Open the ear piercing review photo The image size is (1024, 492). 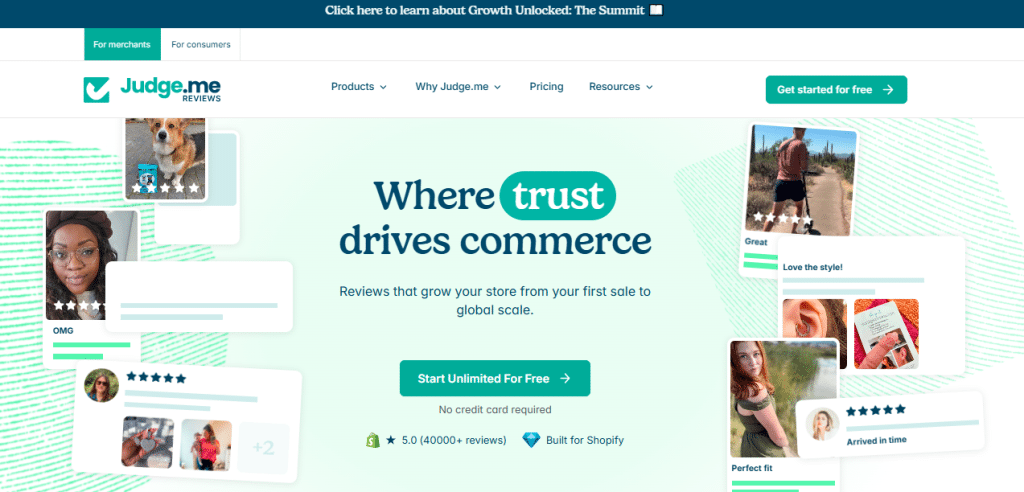click(x=814, y=334)
